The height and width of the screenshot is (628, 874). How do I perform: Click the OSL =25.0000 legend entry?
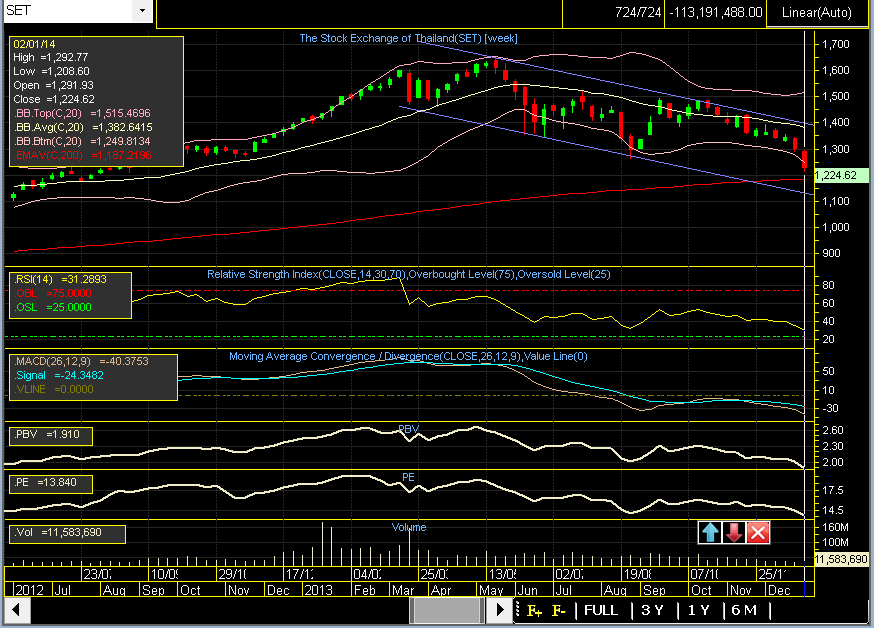click(53, 307)
